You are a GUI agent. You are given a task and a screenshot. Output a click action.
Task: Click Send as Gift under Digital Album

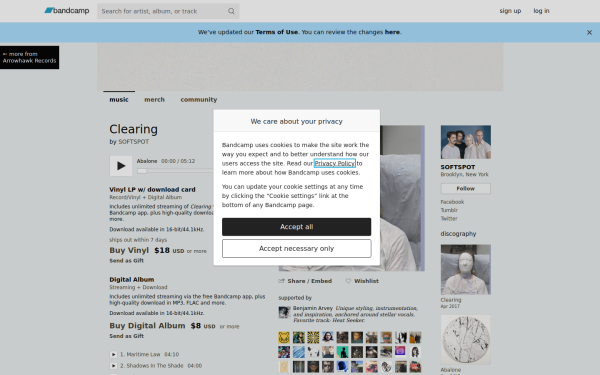(126, 336)
